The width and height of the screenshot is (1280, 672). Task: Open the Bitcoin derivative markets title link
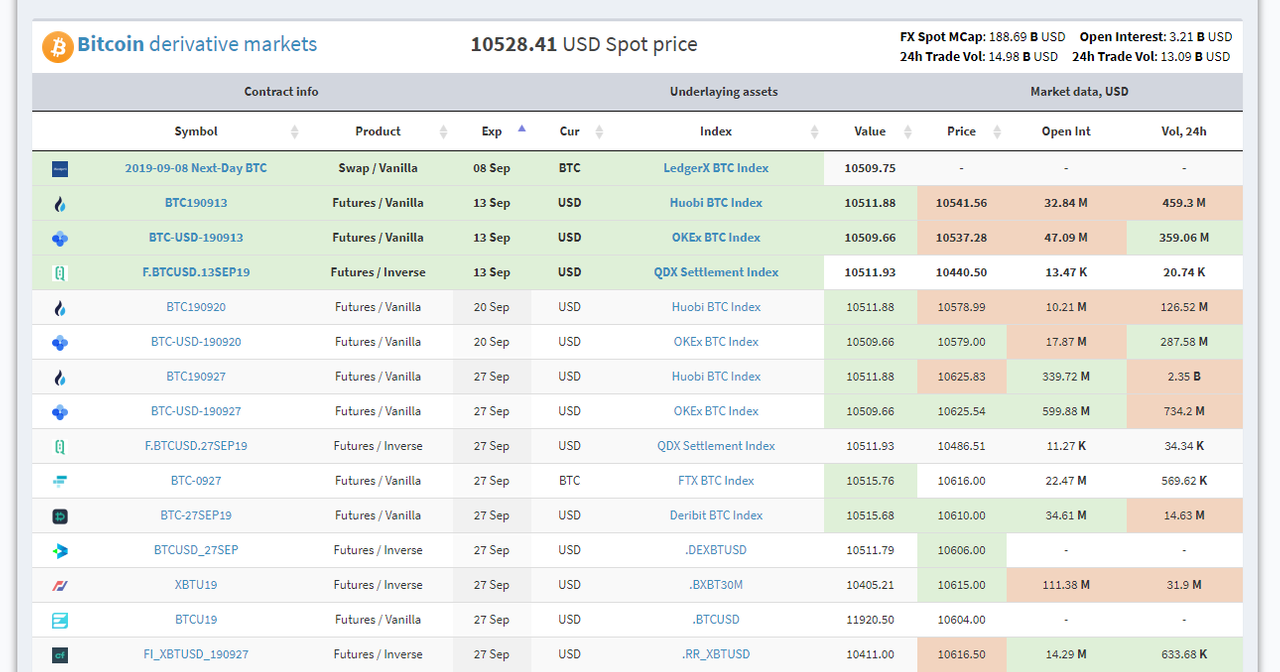[197, 44]
